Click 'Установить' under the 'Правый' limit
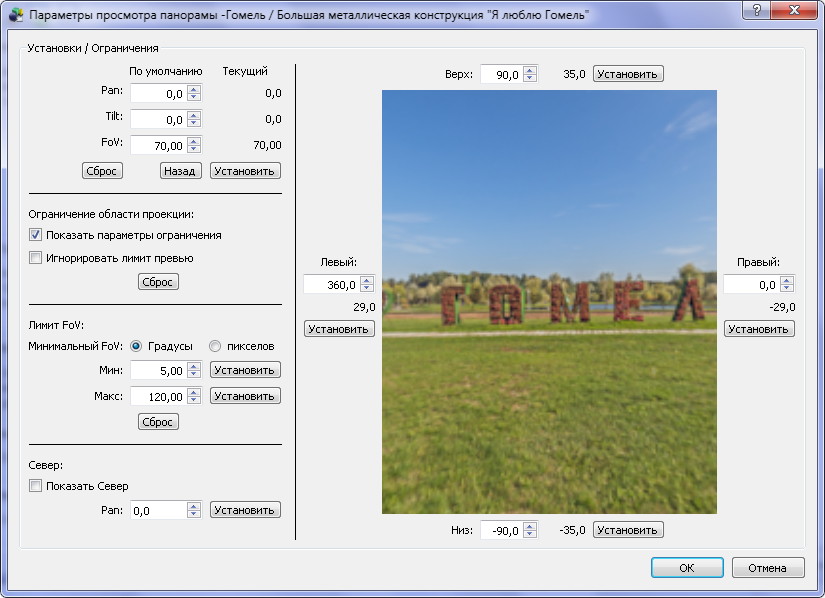Viewport: 825px width, 598px height. 759,329
